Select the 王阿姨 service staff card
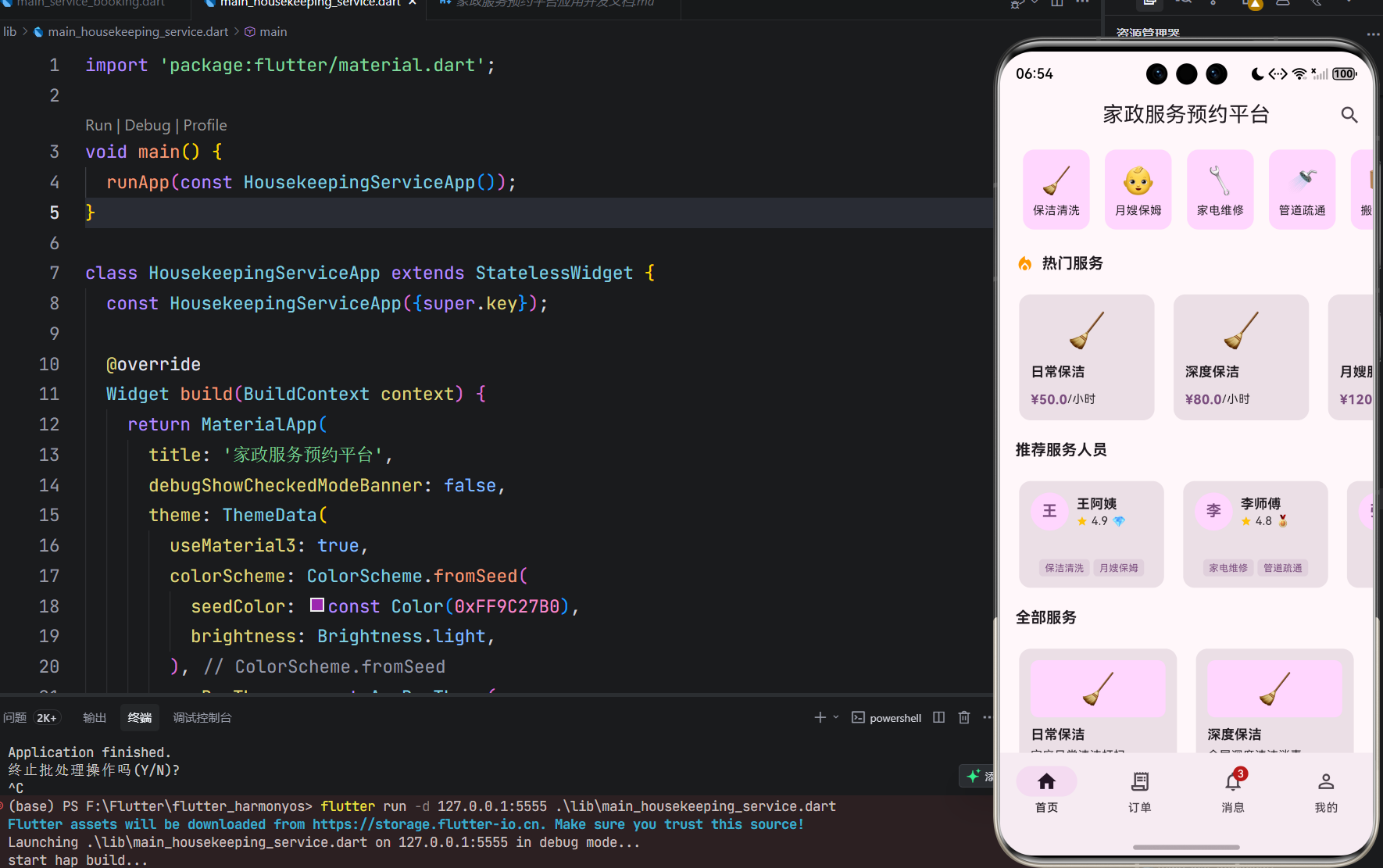Screen dimensions: 1383x868 1092,534
